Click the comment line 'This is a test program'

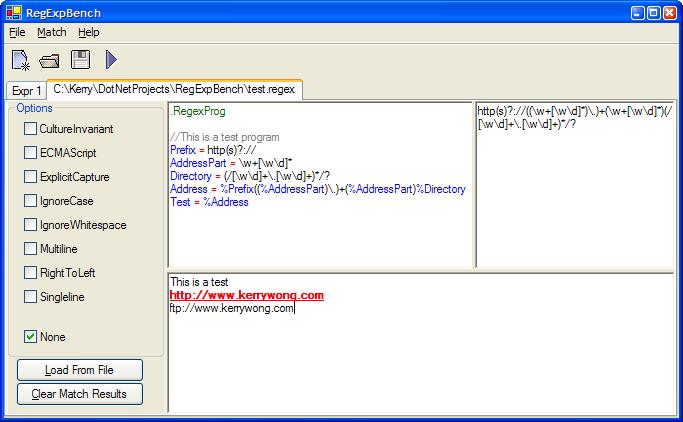pyautogui.click(x=225, y=137)
